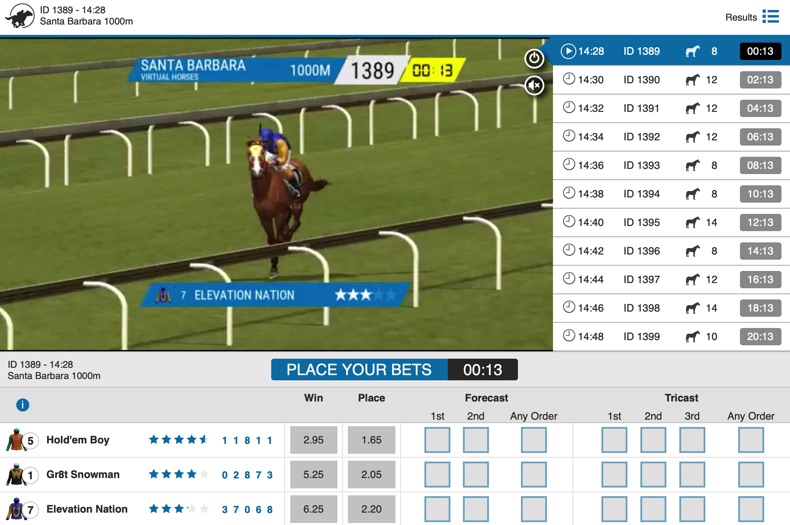
Task: Select the 14:32 ID 1391 race
Action: click(x=671, y=108)
